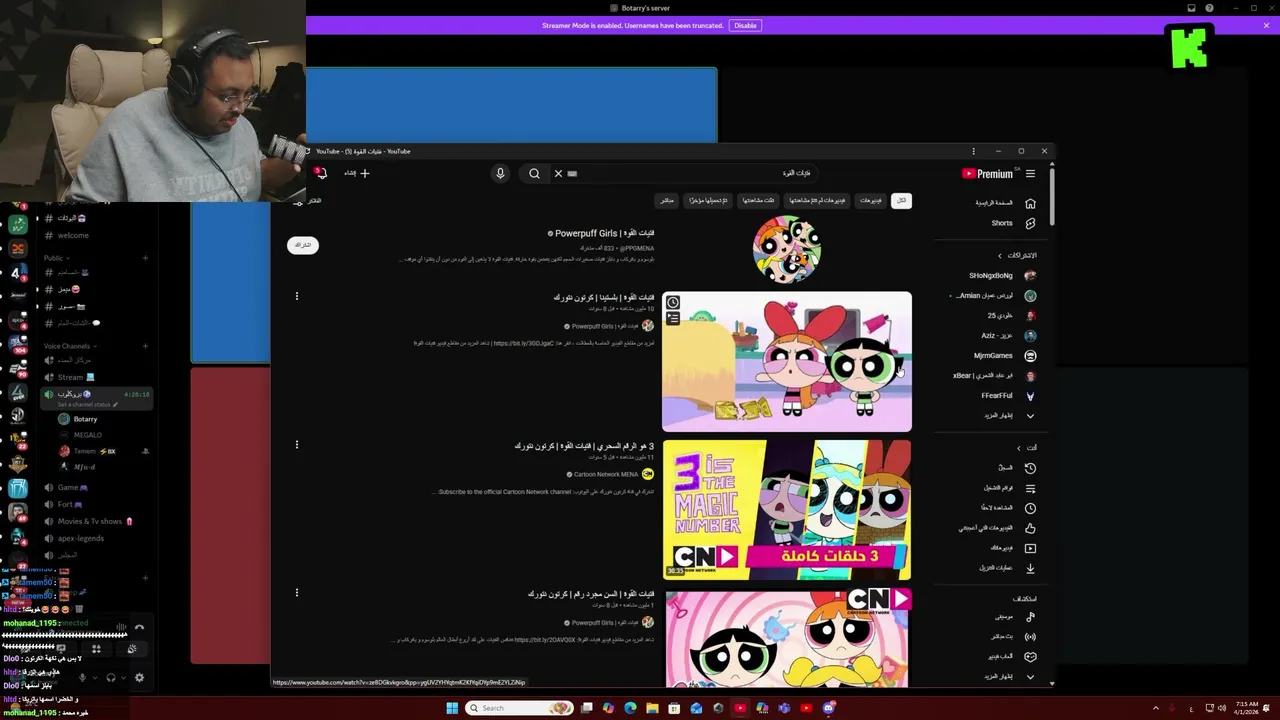The width and height of the screenshot is (1280, 720).
Task: Click Subscribe on Powerpuff Girls channel
Action: 303,245
